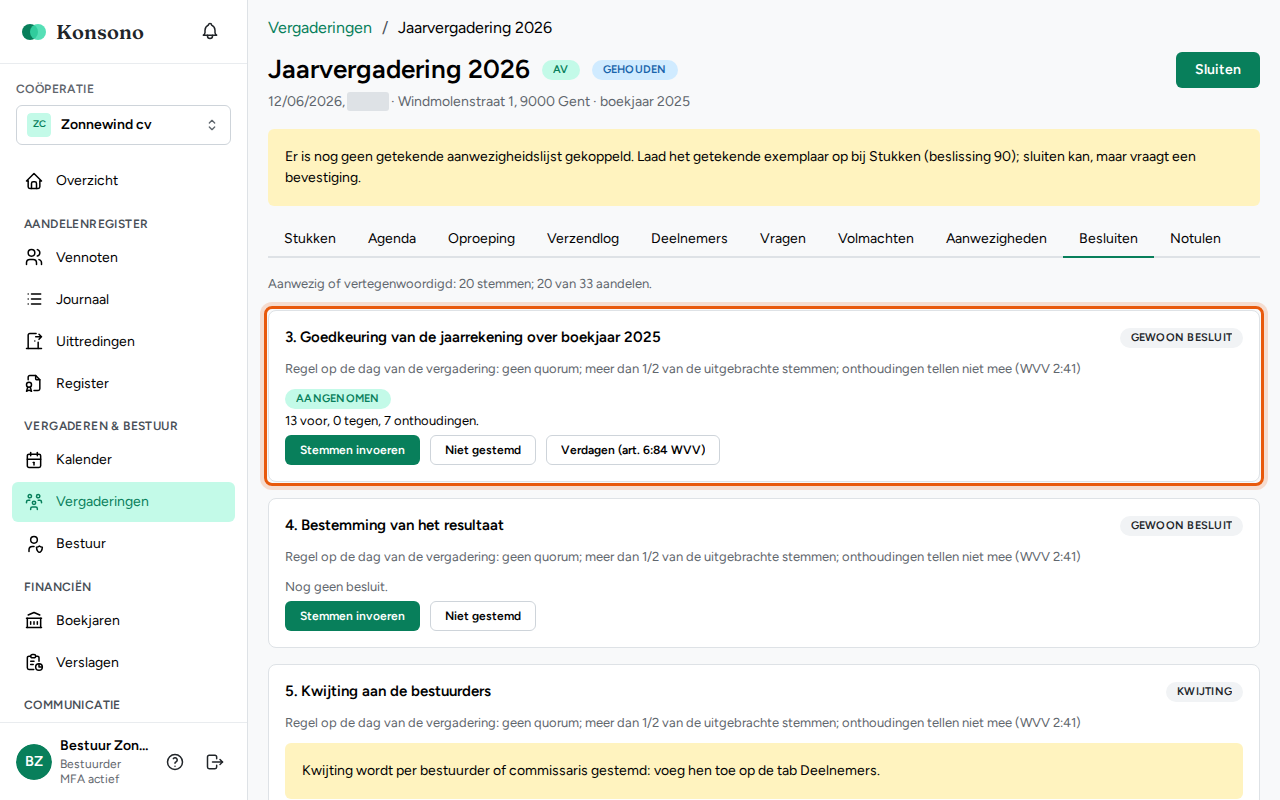This screenshot has height=800, width=1280.
Task: Click Verdagen (art. 6:84 WVV) button
Action: pyautogui.click(x=633, y=450)
